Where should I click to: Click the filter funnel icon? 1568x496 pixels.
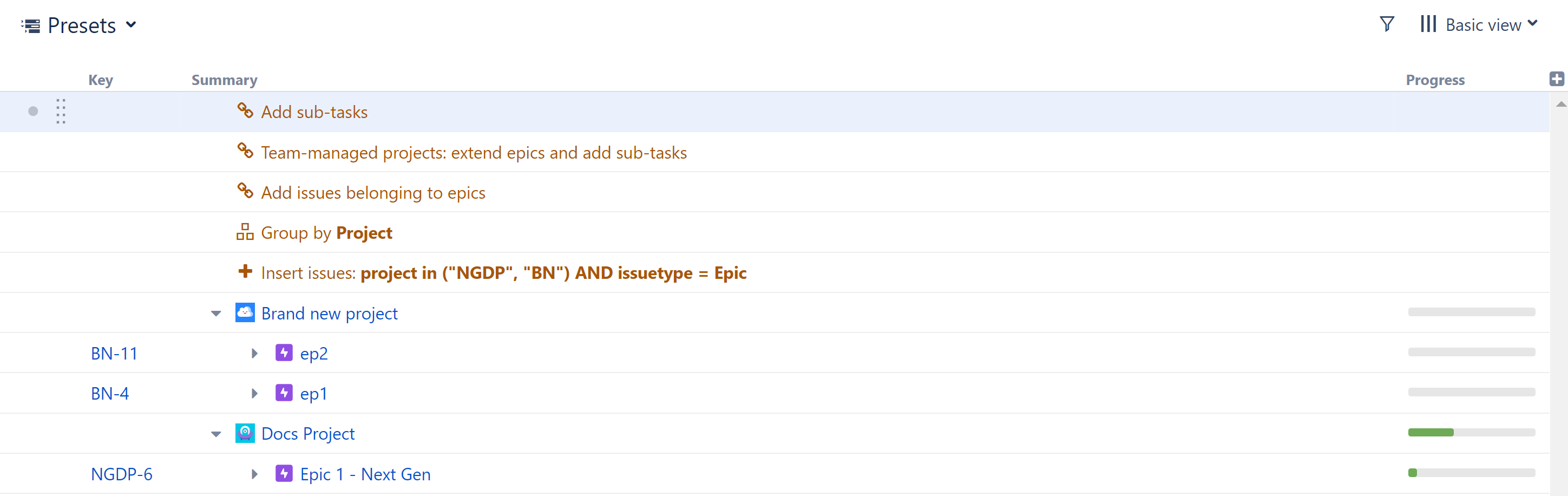pyautogui.click(x=1387, y=24)
